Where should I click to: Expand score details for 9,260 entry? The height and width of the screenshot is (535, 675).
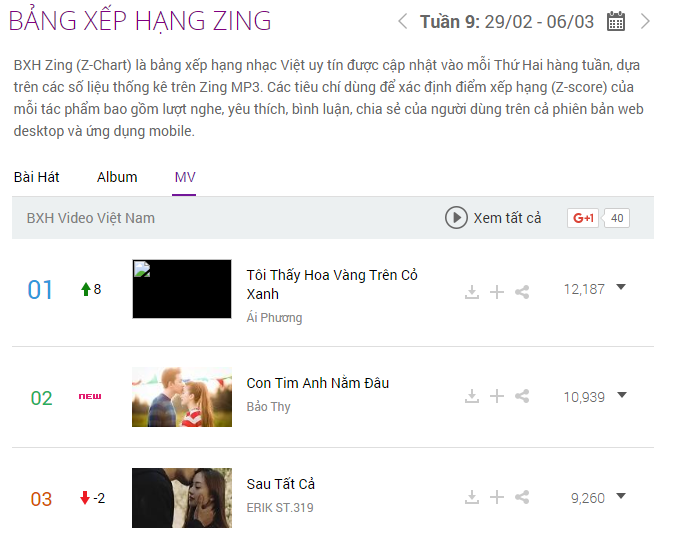pos(621,496)
